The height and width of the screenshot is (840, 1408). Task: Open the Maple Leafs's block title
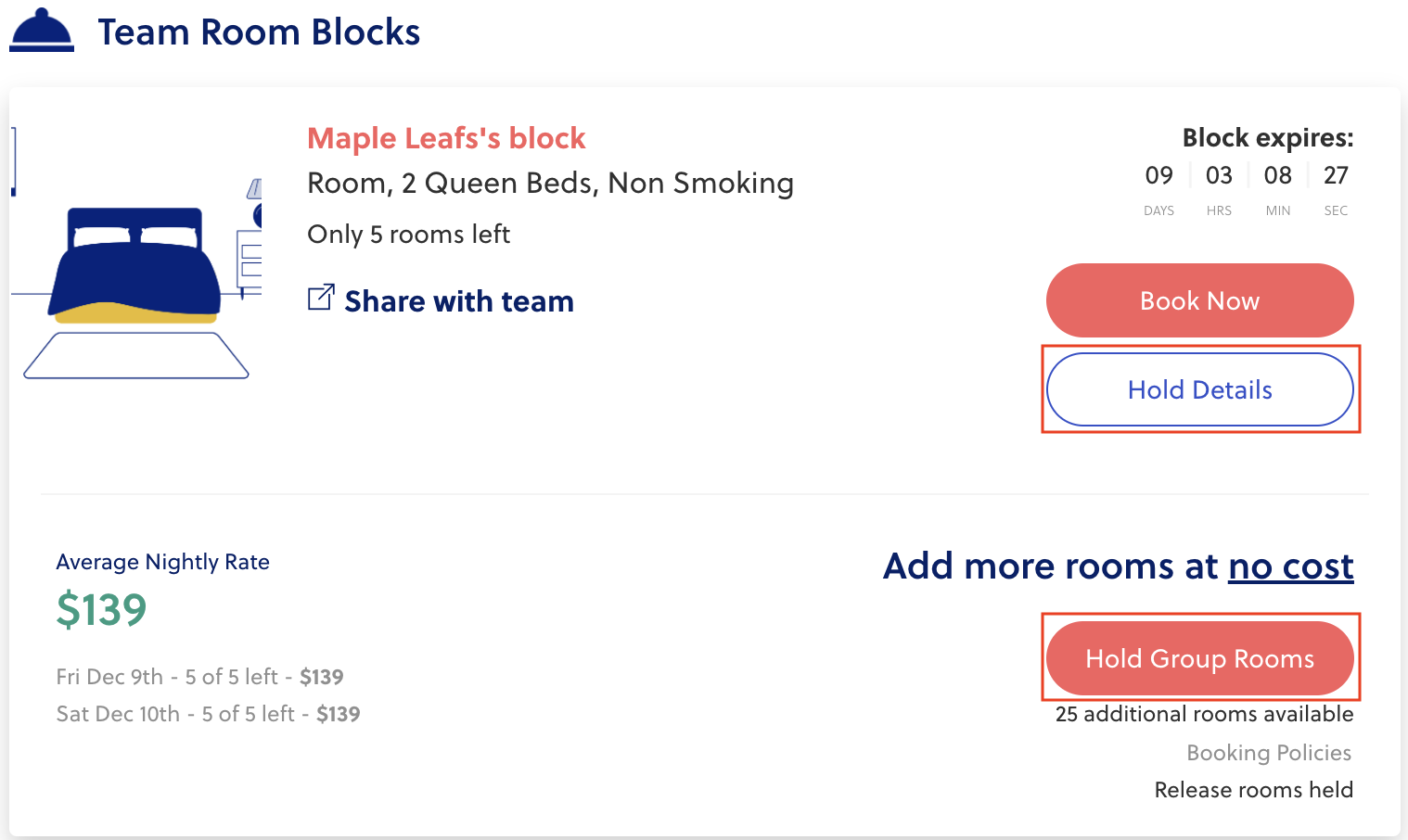pyautogui.click(x=446, y=138)
